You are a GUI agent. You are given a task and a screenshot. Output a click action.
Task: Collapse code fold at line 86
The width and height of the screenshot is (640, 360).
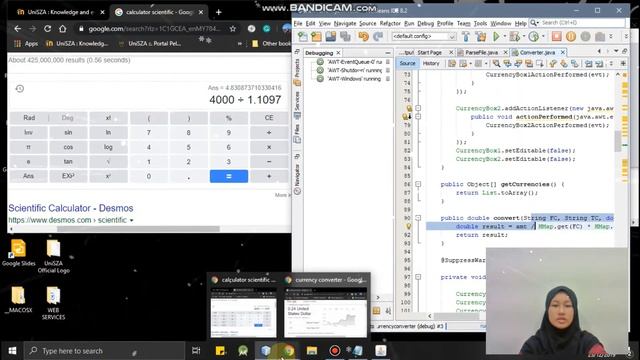(x=418, y=184)
